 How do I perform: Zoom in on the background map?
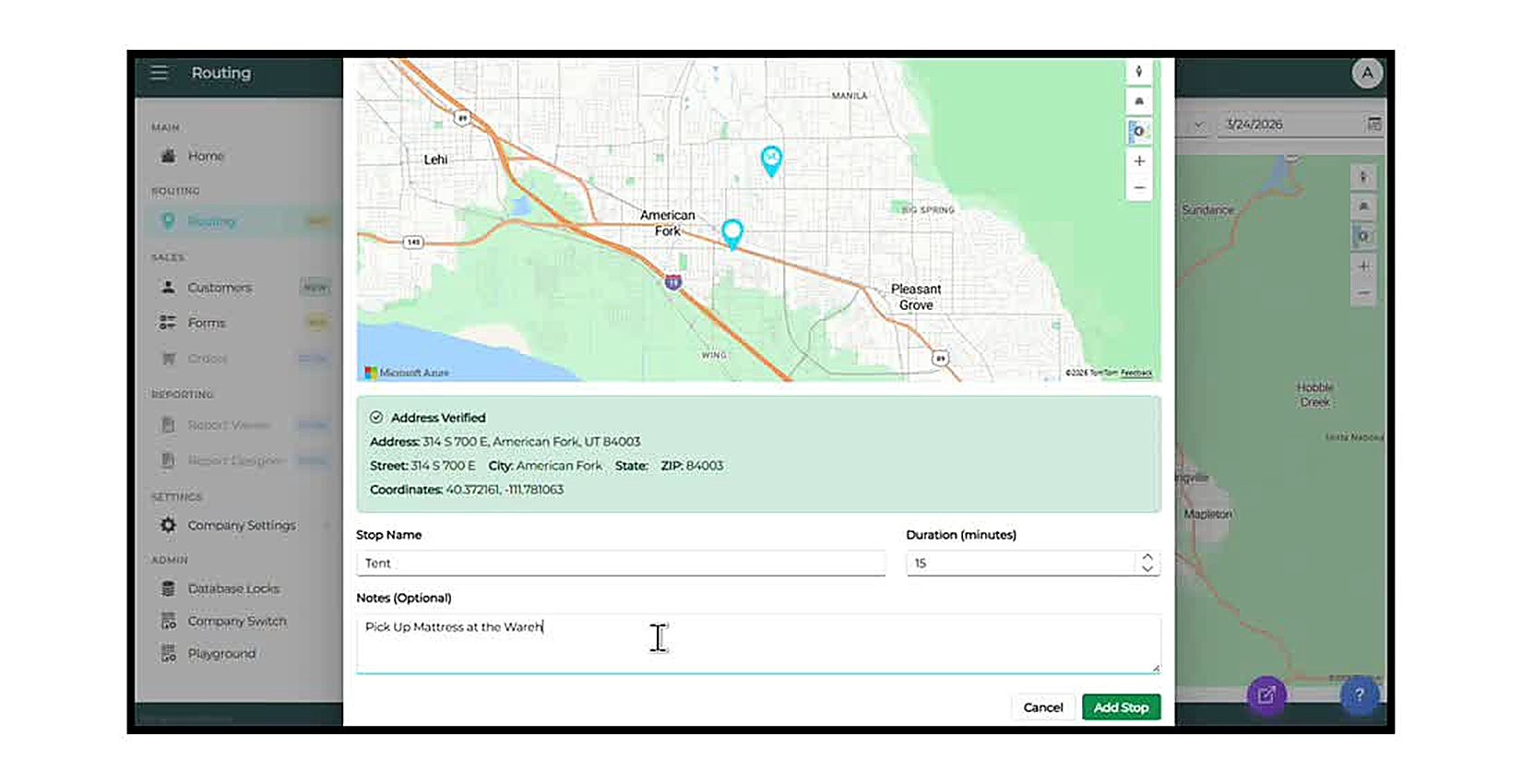pos(1363,266)
